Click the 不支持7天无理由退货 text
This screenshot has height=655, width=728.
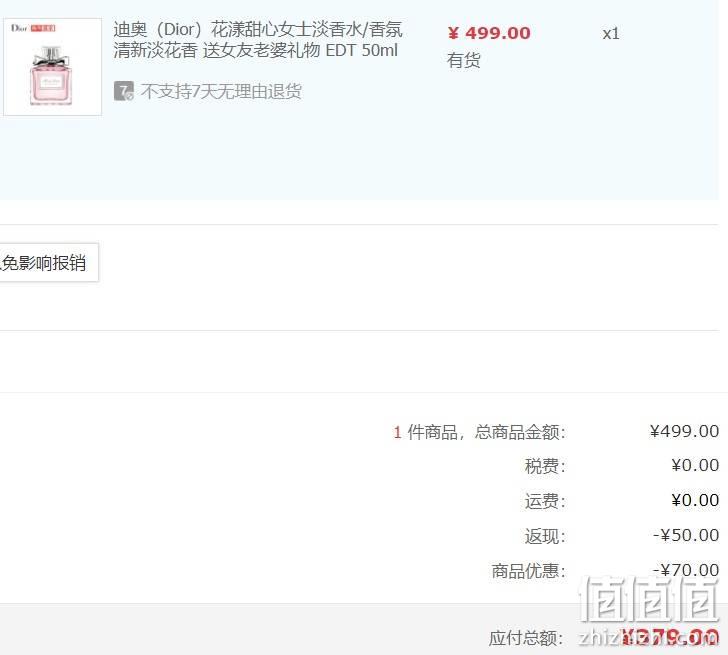pyautogui.click(x=221, y=91)
